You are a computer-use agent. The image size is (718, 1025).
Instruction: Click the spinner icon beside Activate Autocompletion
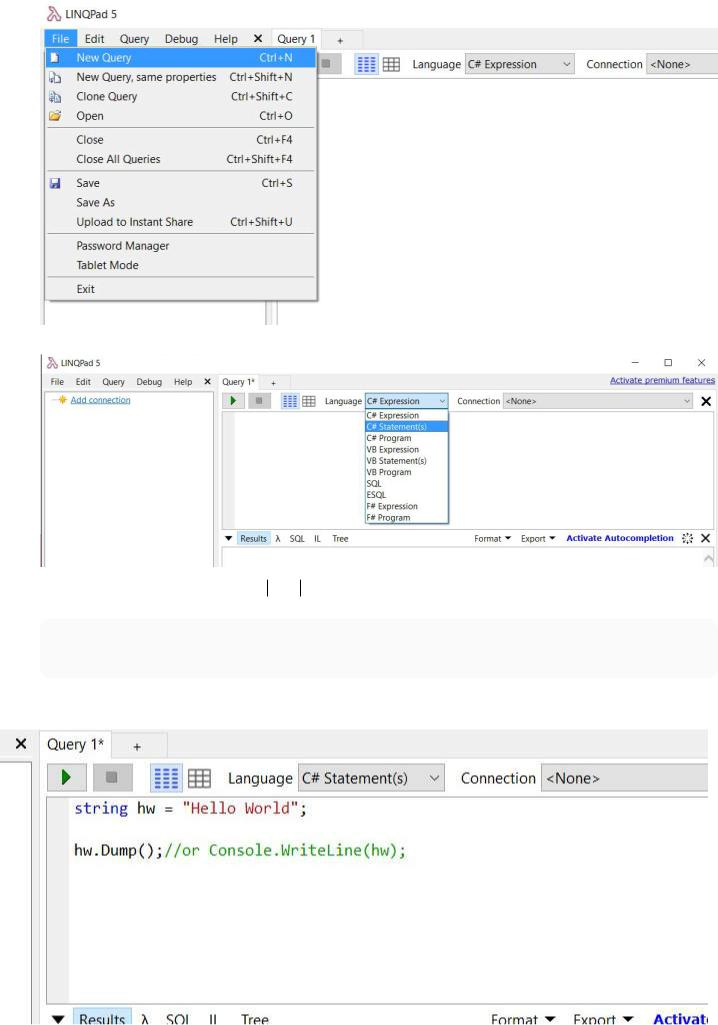(687, 538)
